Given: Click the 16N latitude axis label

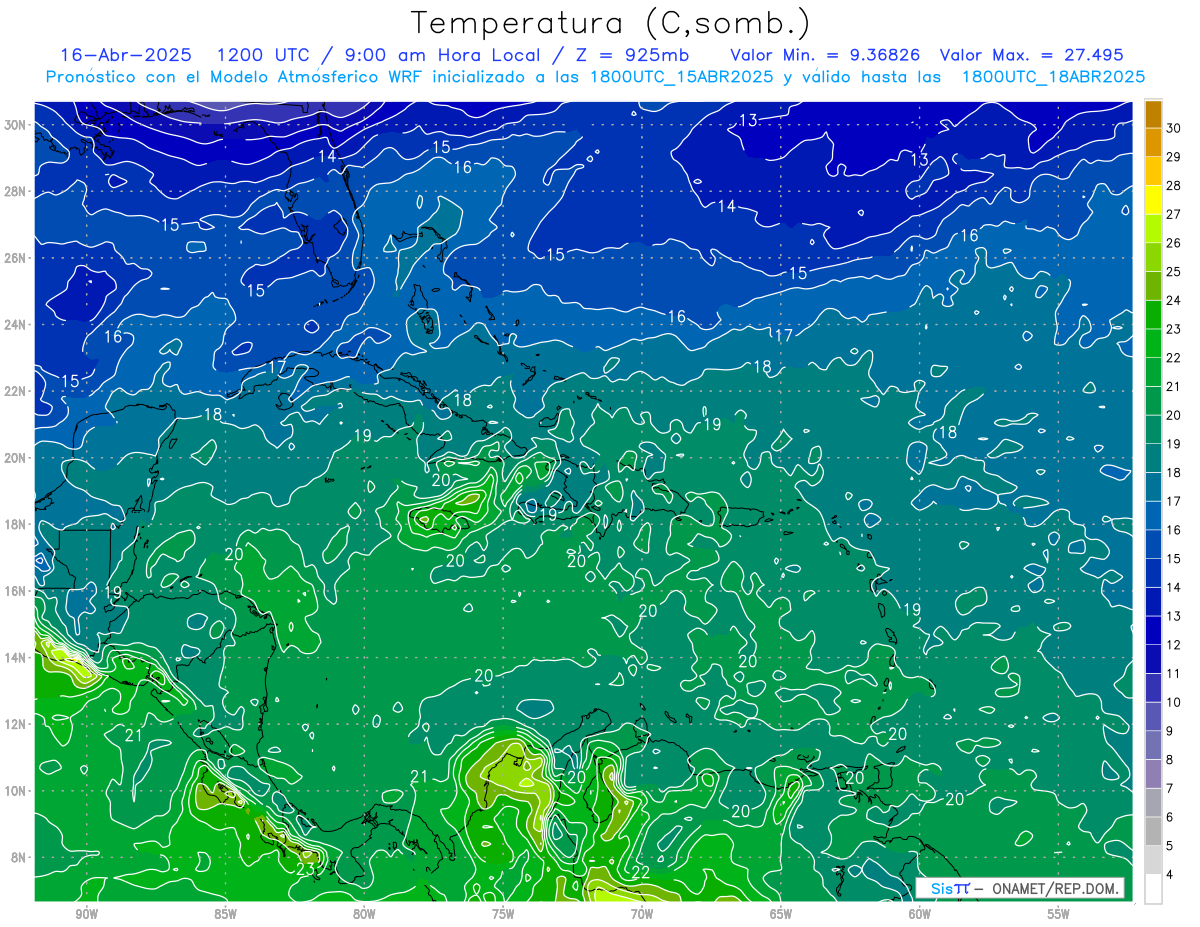Looking at the screenshot, I should pos(15,591).
